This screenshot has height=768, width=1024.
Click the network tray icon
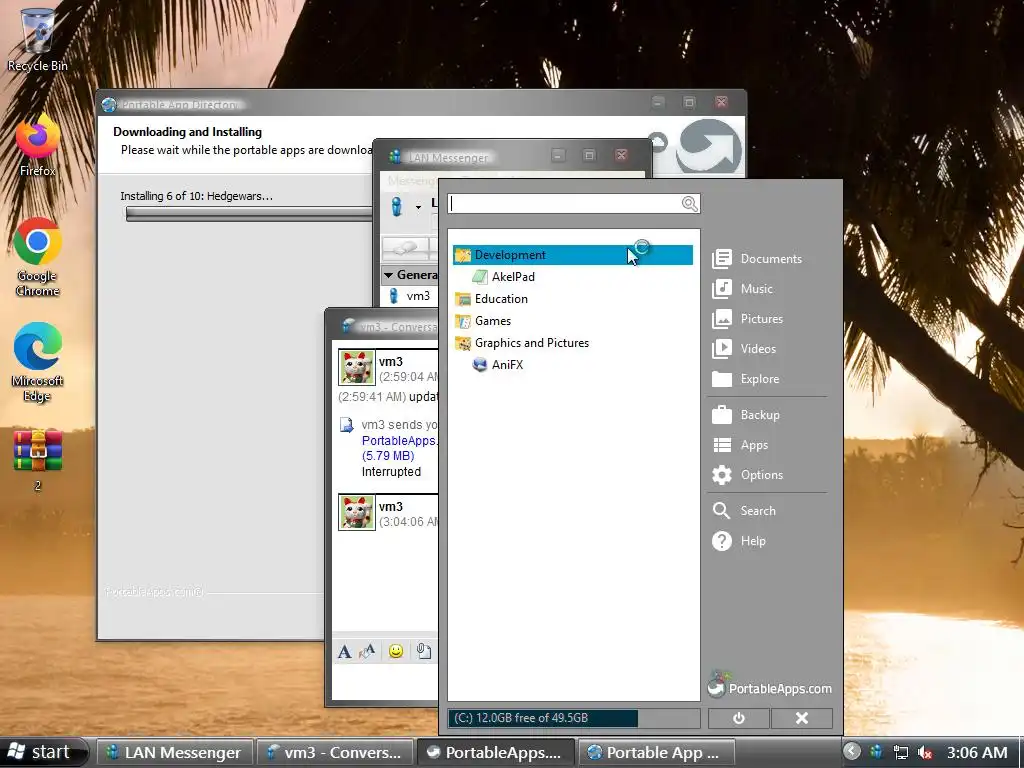pos(901,752)
